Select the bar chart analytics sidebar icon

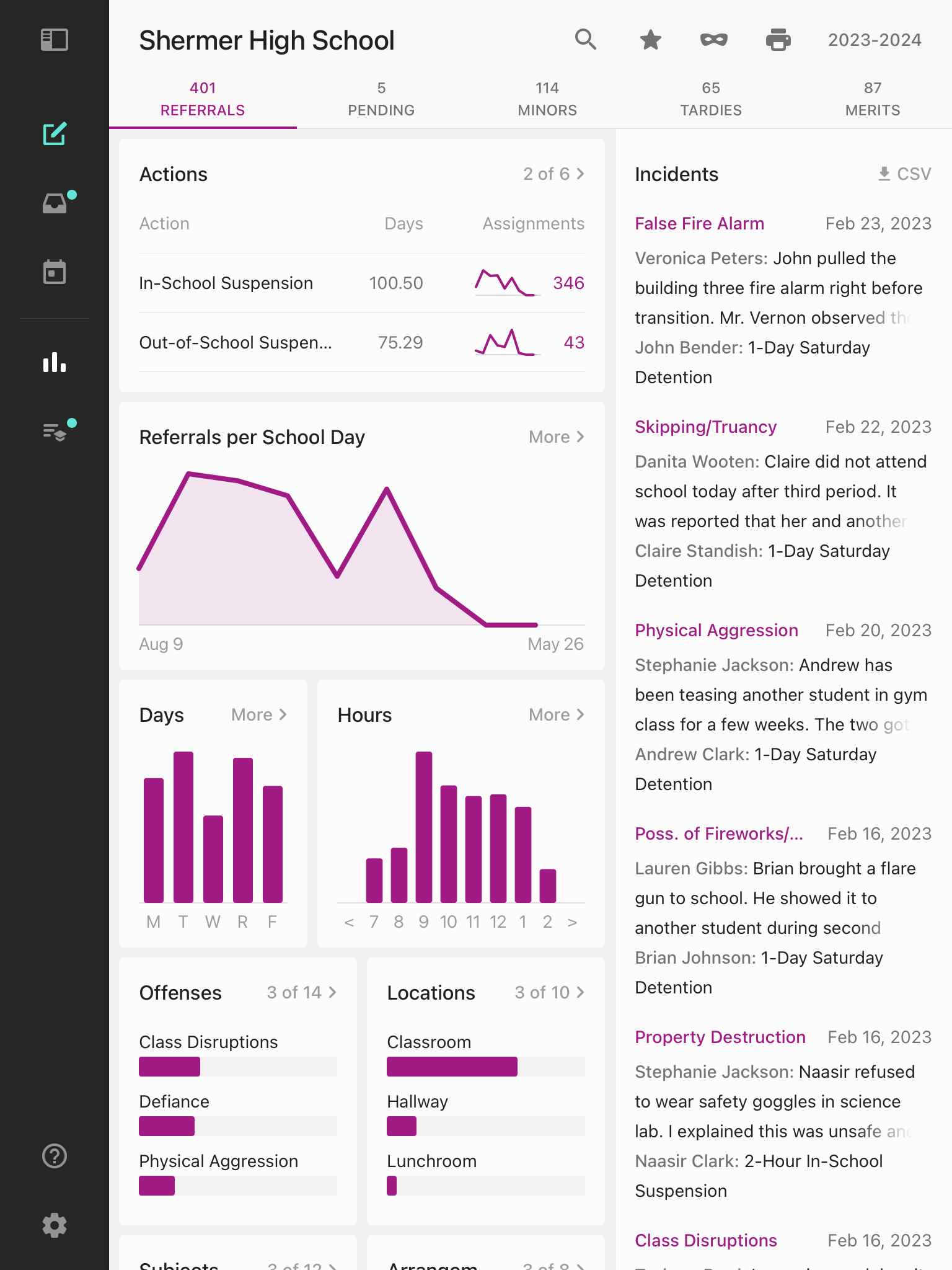pos(55,363)
